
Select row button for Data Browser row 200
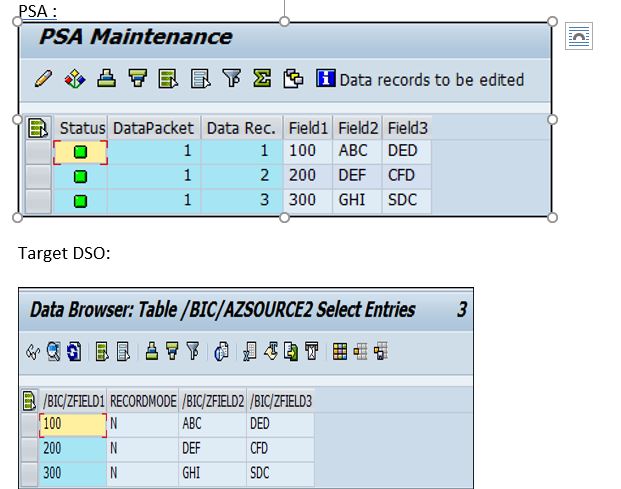pos(29,449)
